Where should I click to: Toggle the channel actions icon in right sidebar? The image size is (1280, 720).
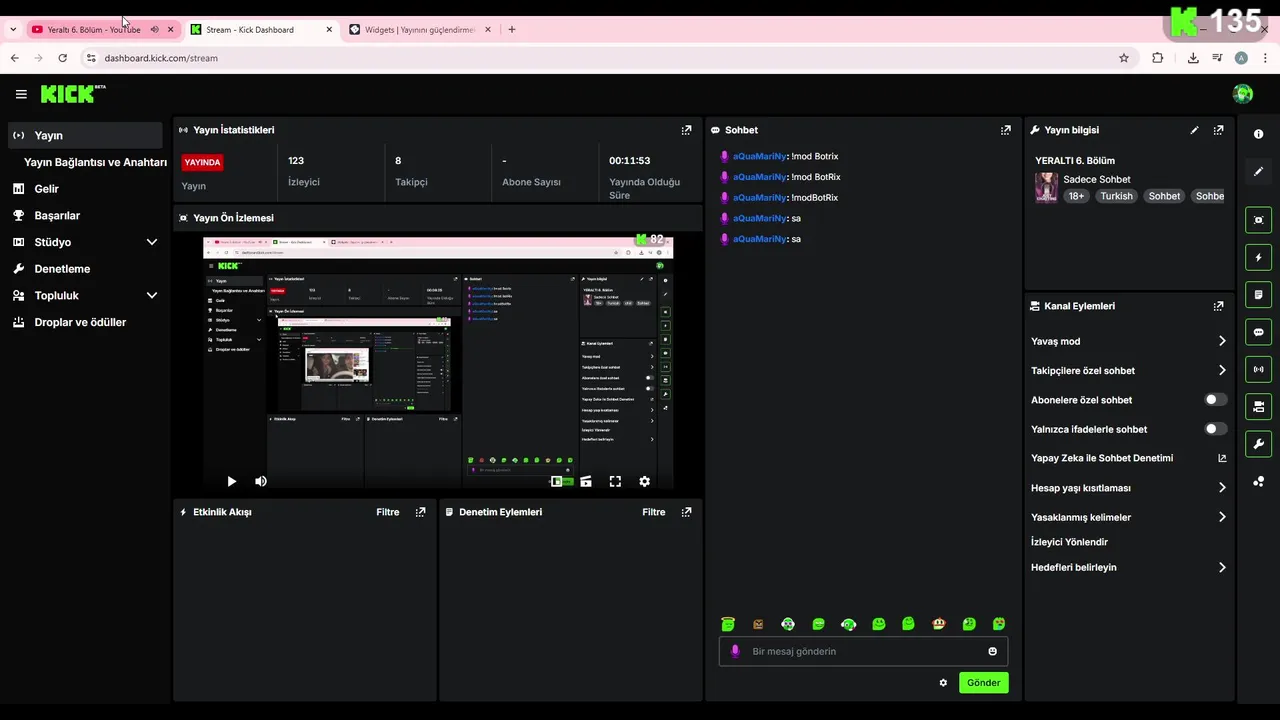coord(1258,406)
